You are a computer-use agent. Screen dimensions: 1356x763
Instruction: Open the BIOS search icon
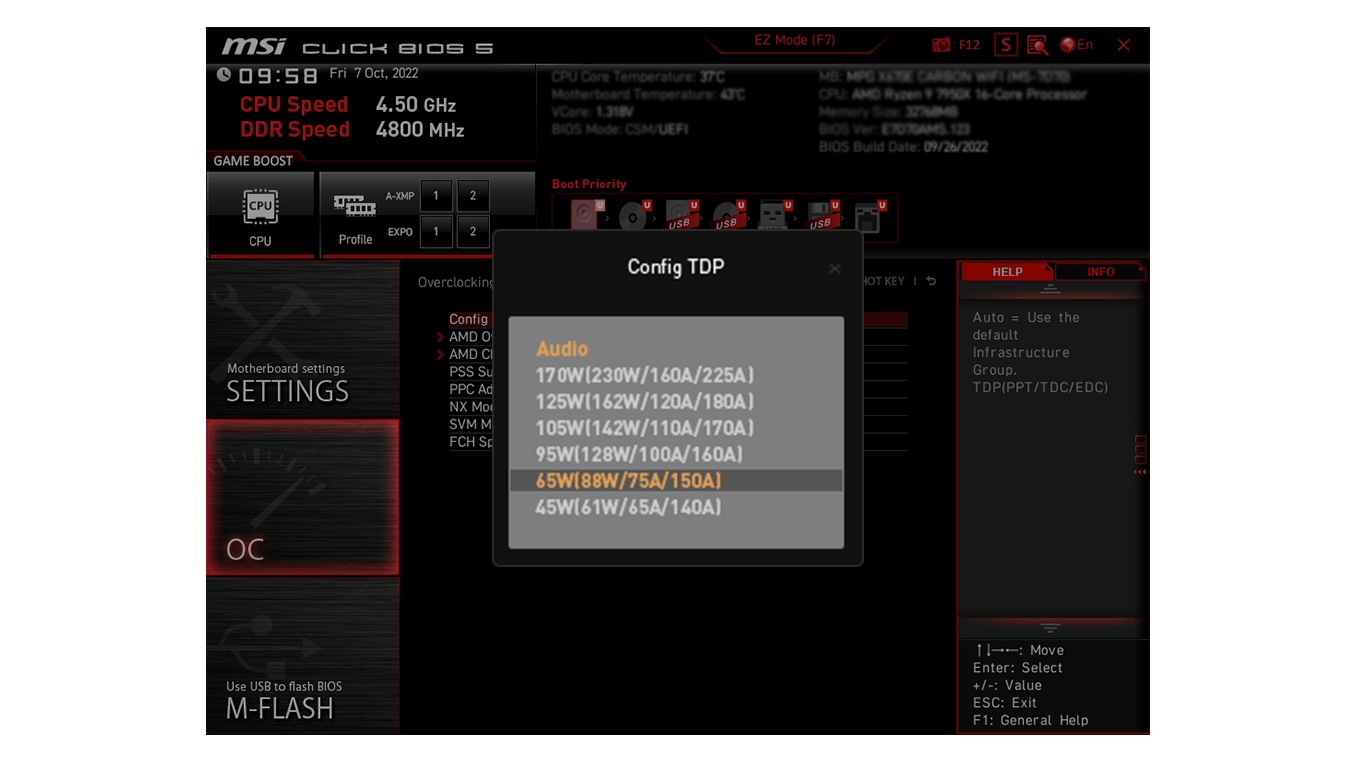click(1037, 45)
